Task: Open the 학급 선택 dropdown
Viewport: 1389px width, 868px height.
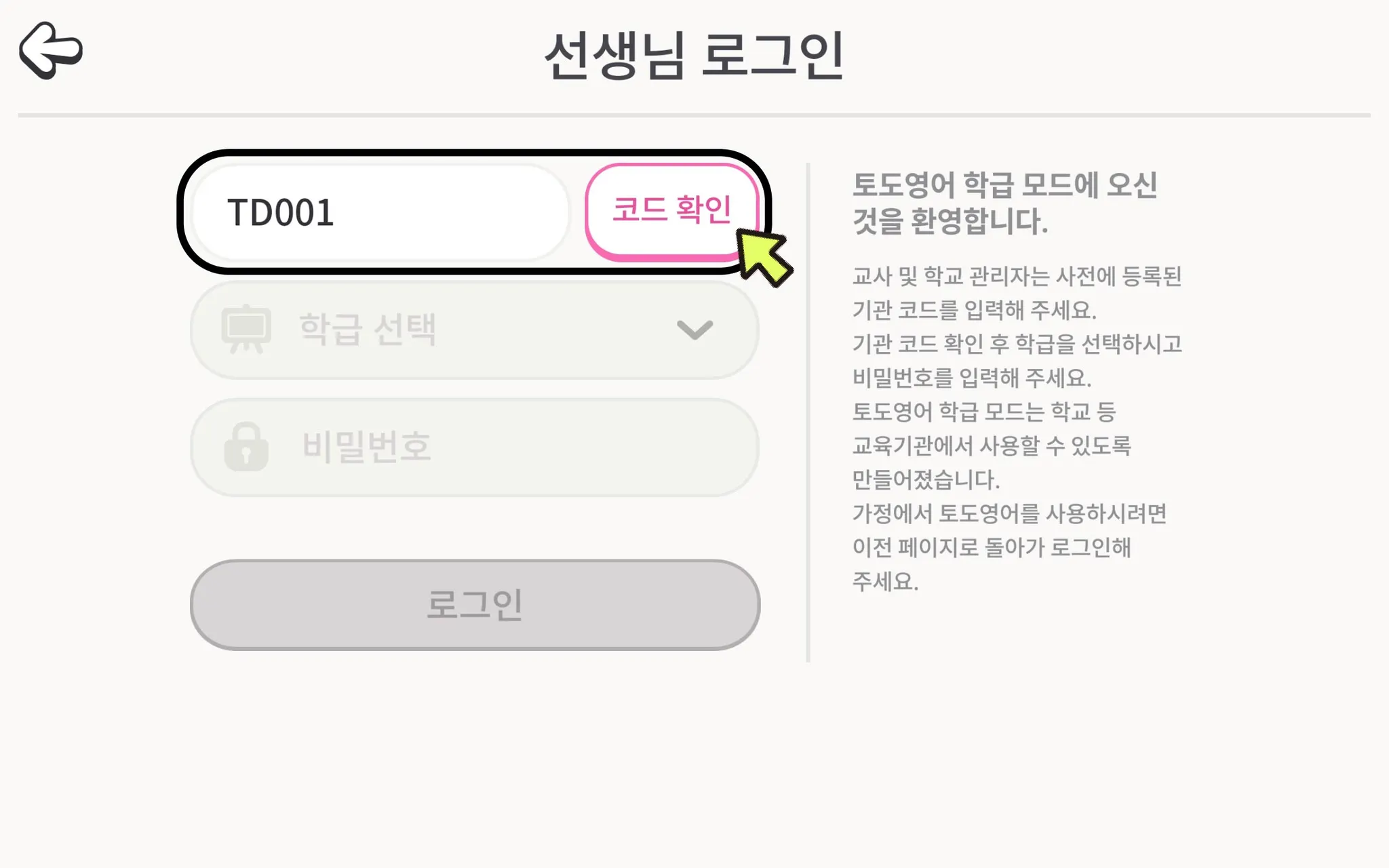Action: click(473, 330)
